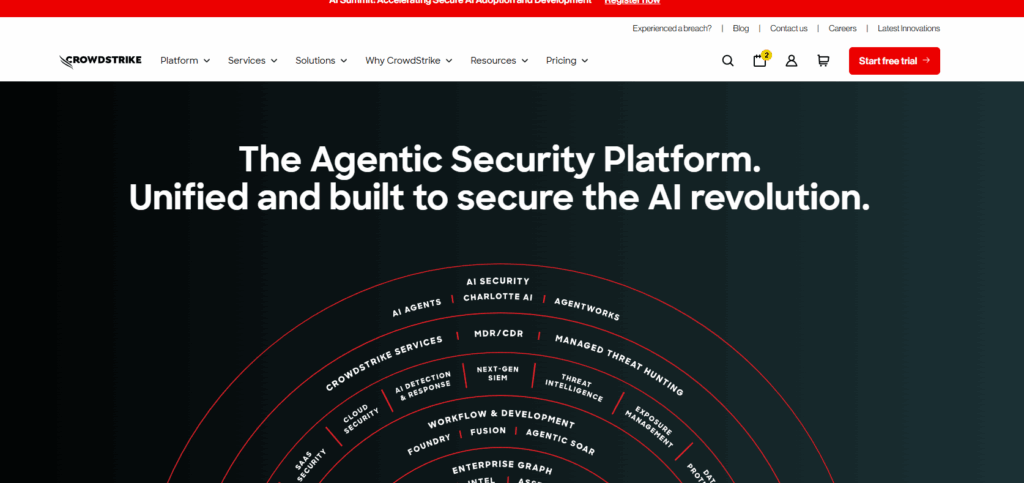This screenshot has height=483, width=1024.
Task: Open the shopping cart icon
Action: pos(823,61)
